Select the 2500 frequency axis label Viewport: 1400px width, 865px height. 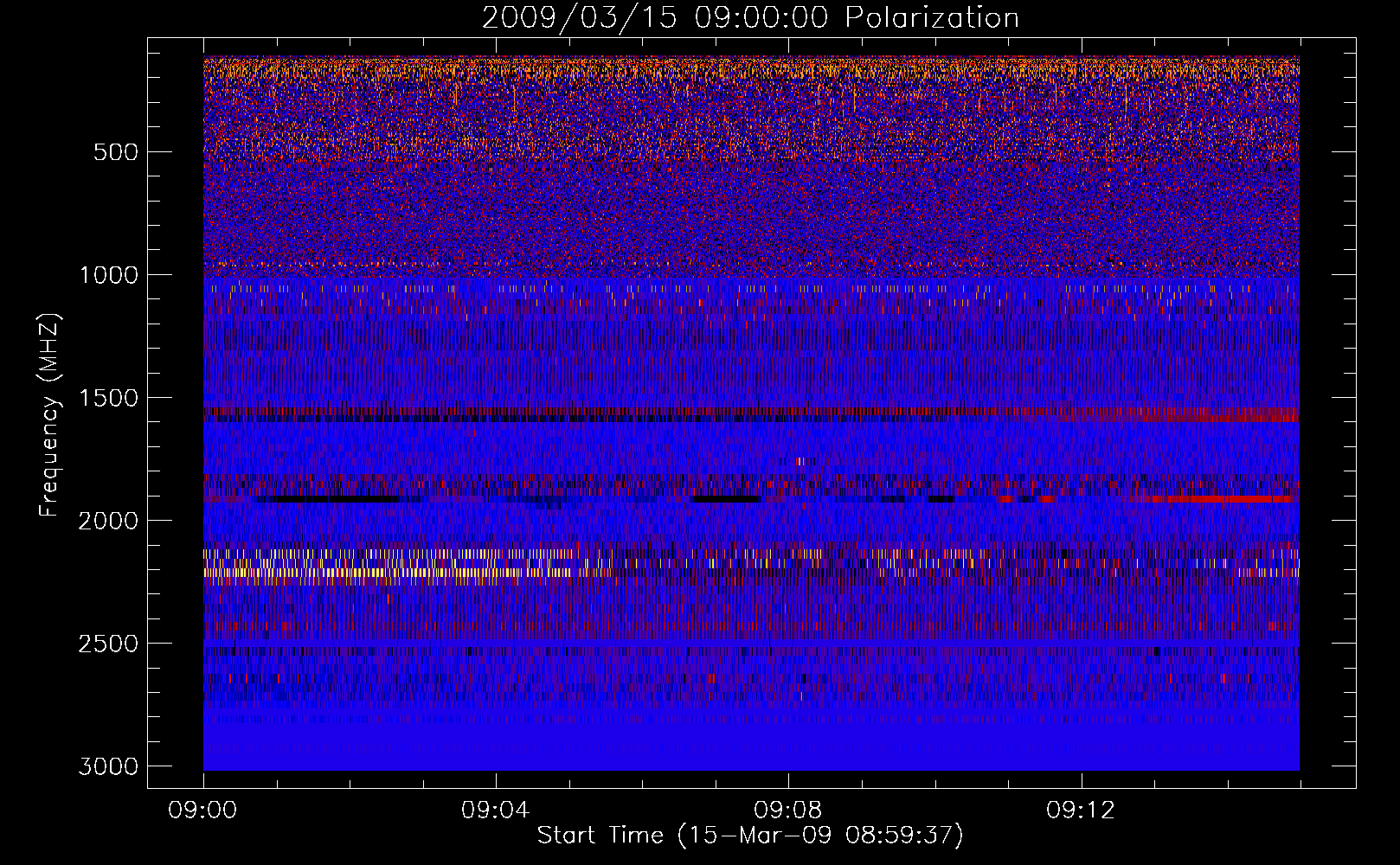coord(108,644)
